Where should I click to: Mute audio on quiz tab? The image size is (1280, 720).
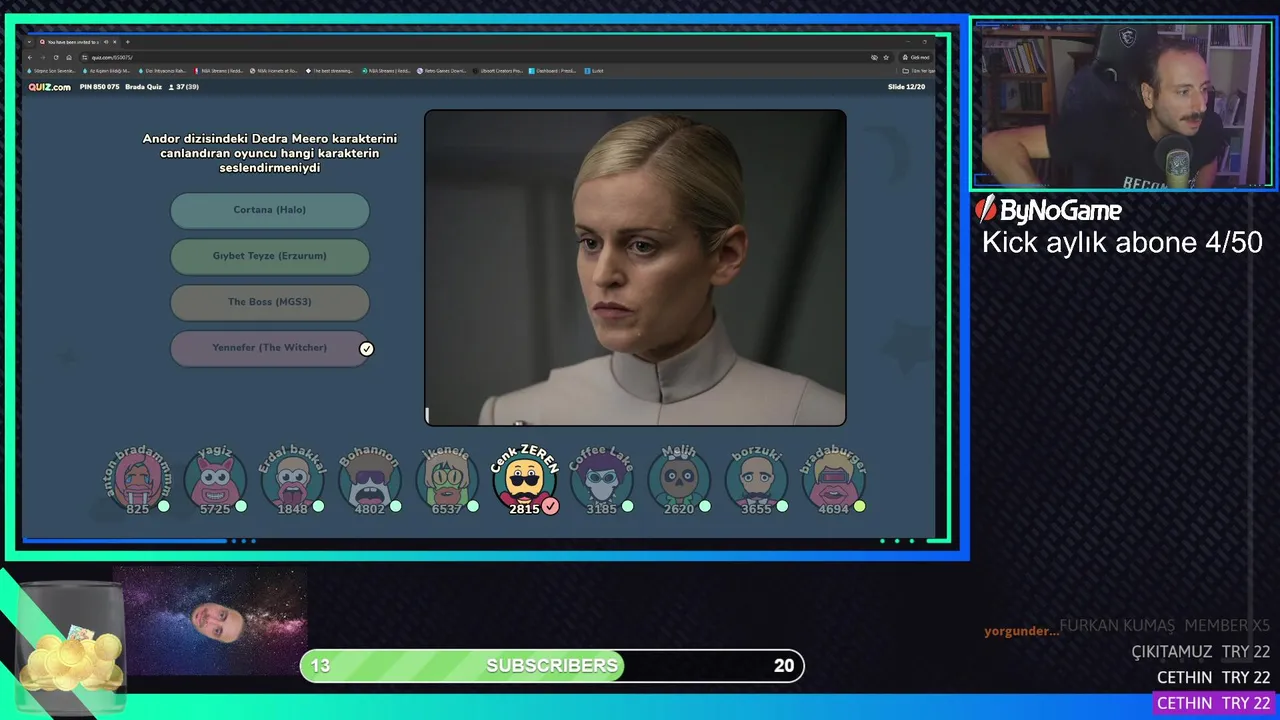click(106, 42)
